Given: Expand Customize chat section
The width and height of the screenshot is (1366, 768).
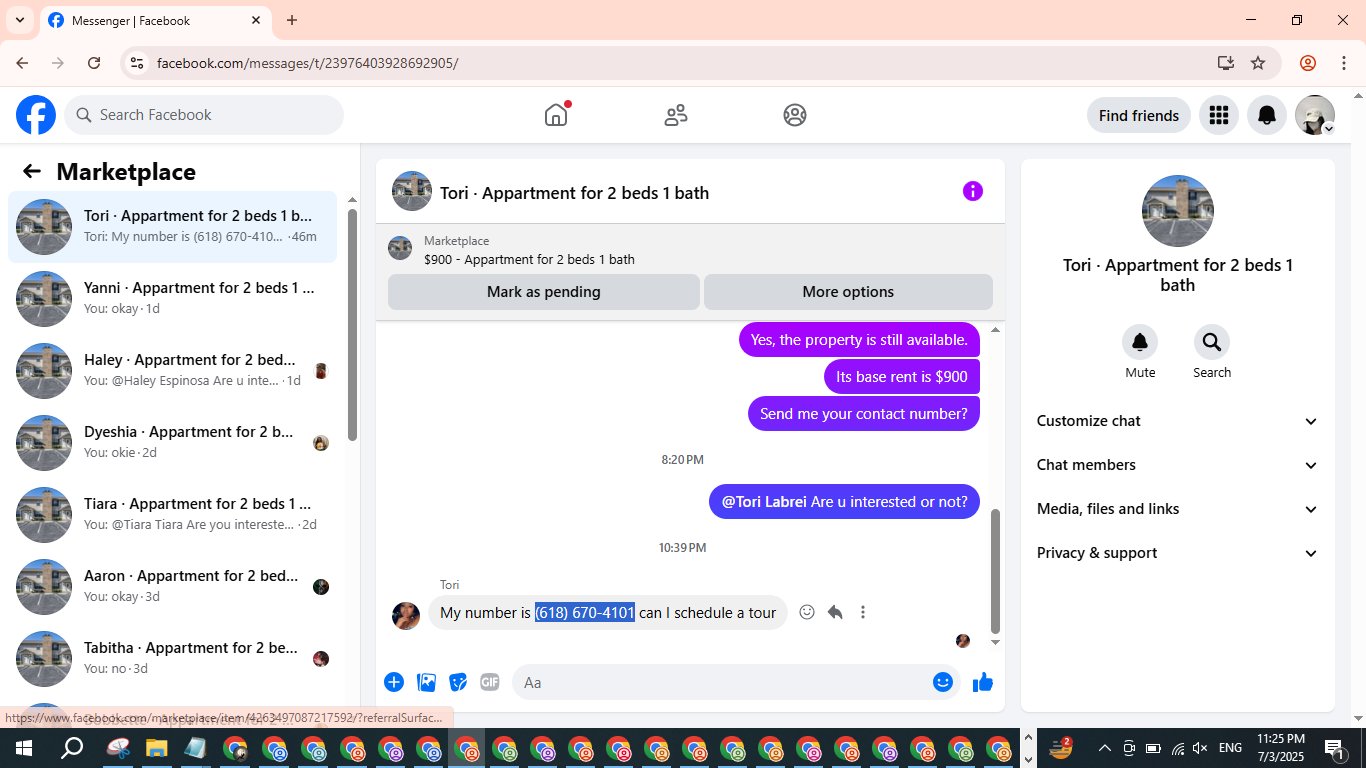Looking at the screenshot, I should (x=1178, y=421).
